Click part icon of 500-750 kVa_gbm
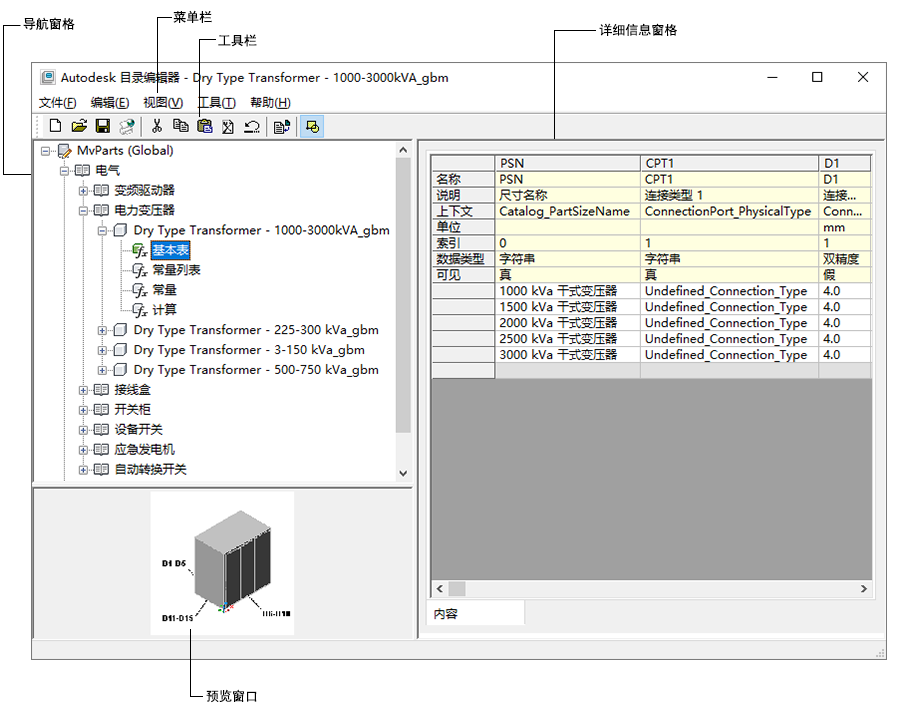This screenshot has height=717, width=919. pyautogui.click(x=120, y=370)
